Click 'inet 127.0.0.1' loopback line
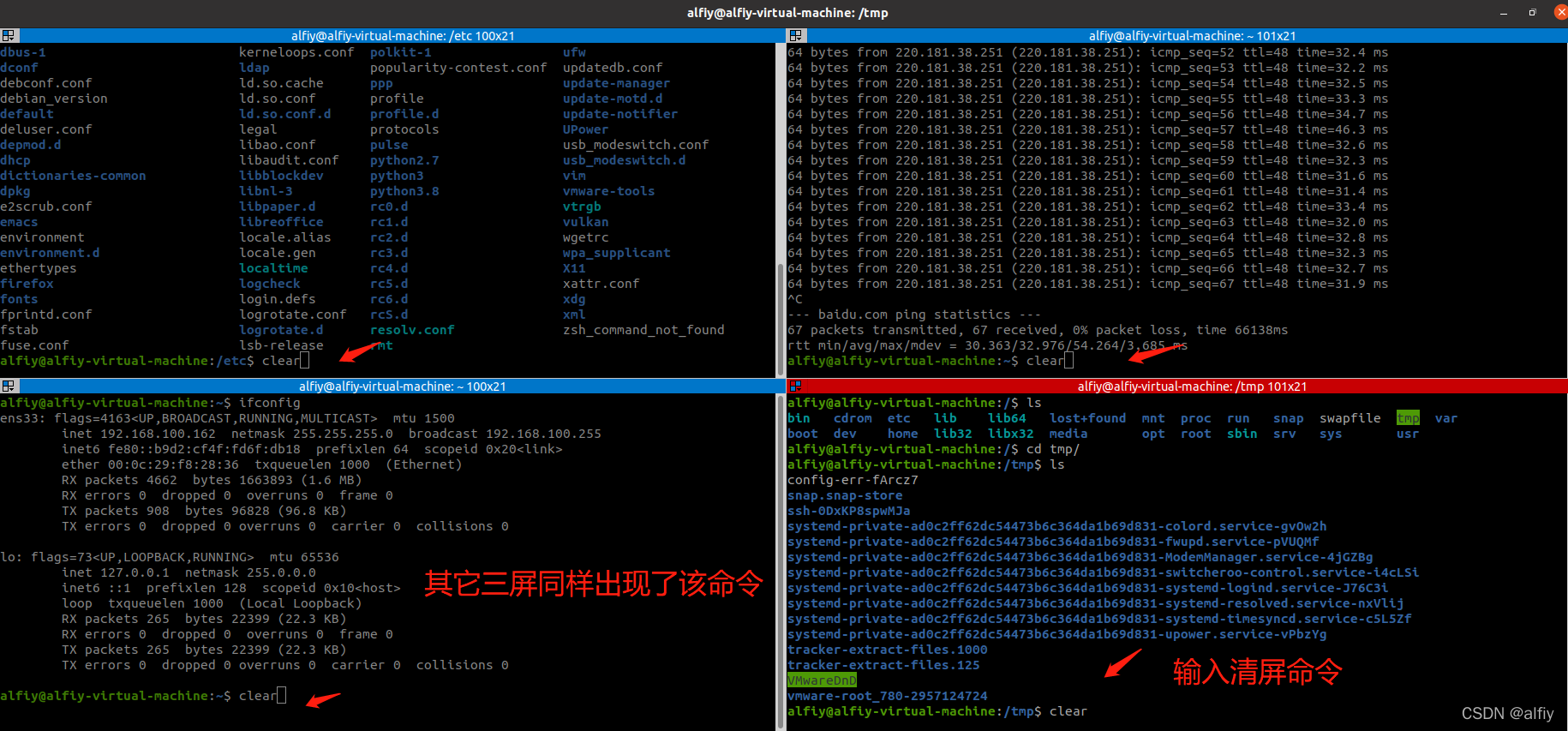Screen dimensions: 1568x731 click(189, 572)
